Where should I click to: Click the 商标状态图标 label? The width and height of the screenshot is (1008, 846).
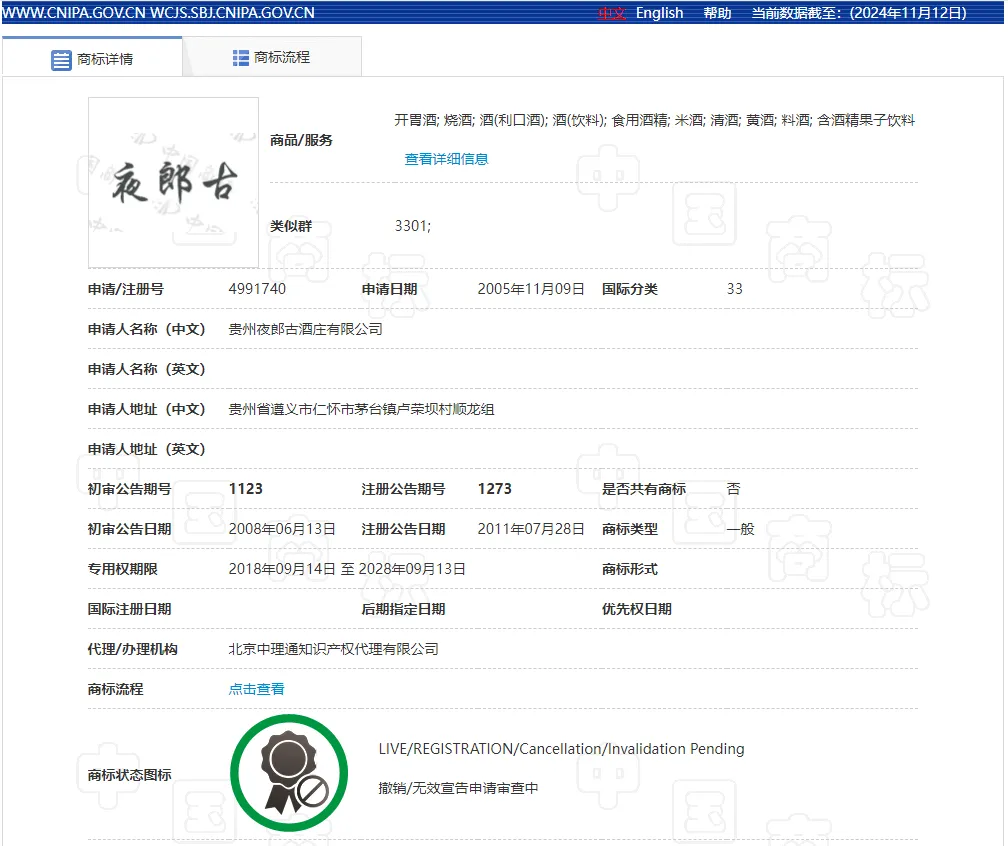click(x=129, y=775)
